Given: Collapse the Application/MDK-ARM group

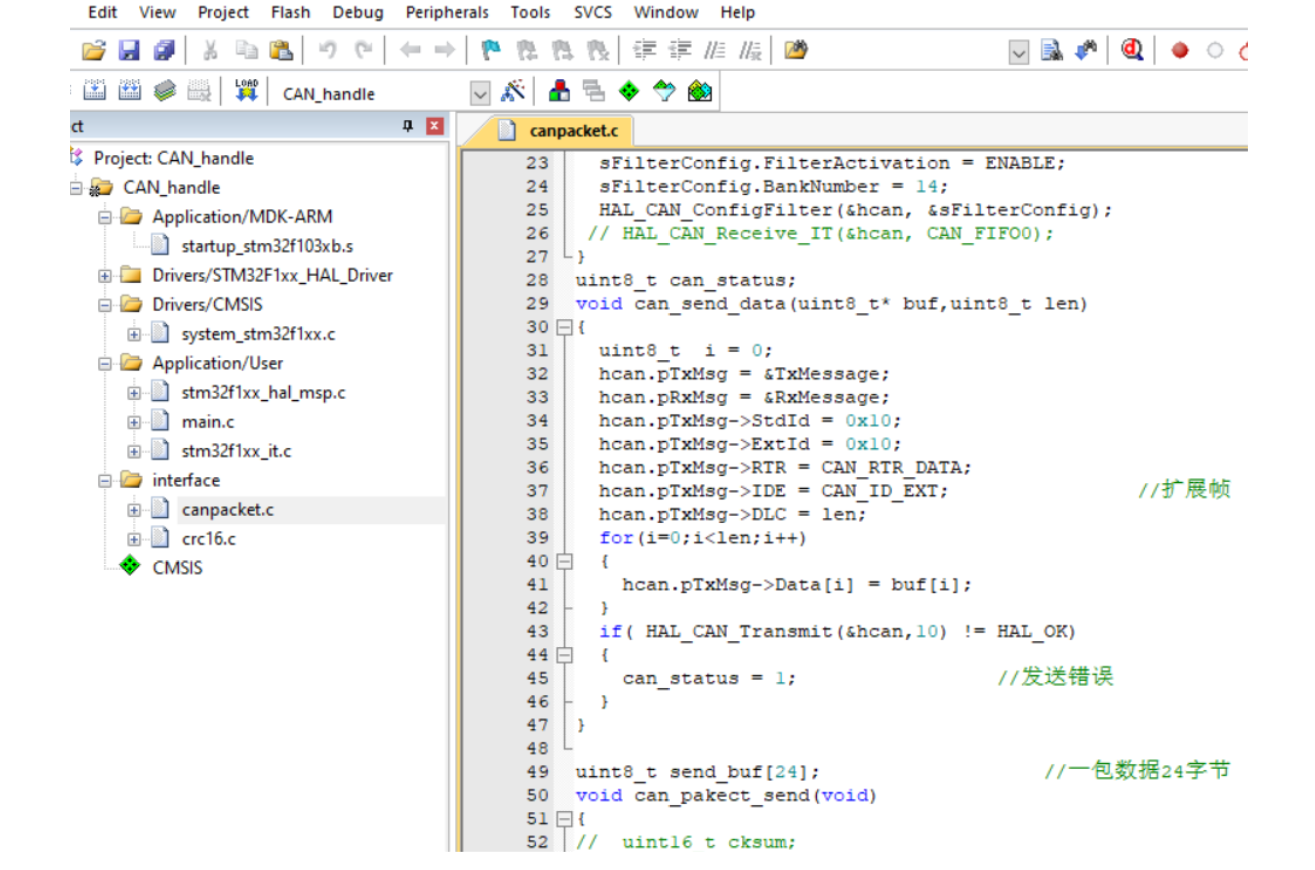Looking at the screenshot, I should pyautogui.click(x=105, y=217).
